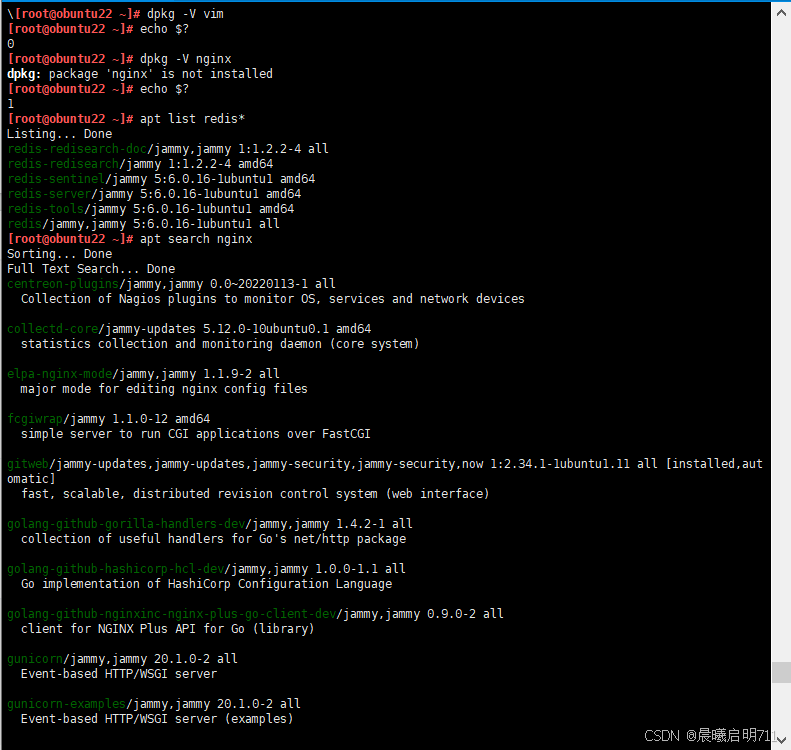Click the '[installed,aut' status text on gitweb line
Viewport: 791px width, 750px height.
pos(714,464)
